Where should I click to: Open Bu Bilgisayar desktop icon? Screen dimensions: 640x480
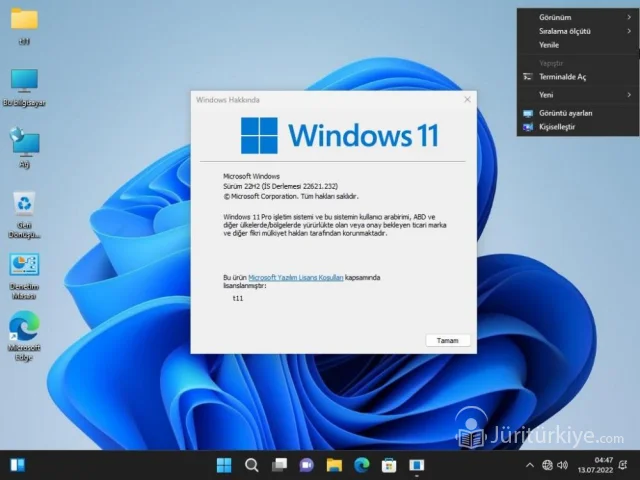(x=24, y=87)
